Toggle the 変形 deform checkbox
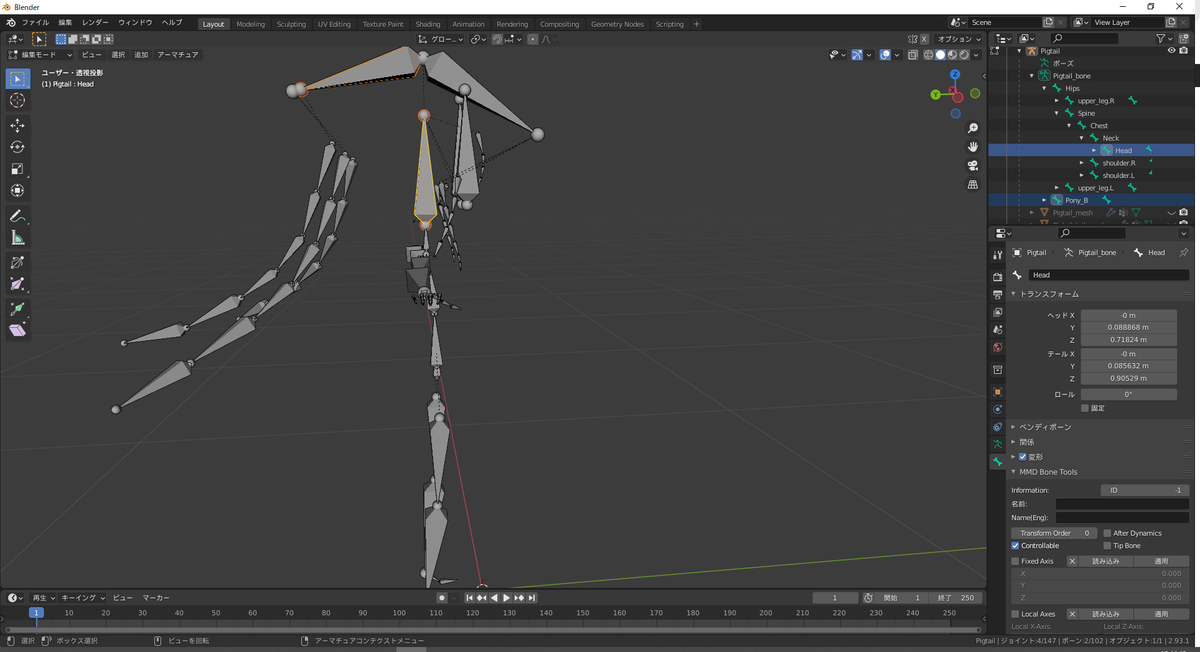The image size is (1200, 652). (1022, 457)
